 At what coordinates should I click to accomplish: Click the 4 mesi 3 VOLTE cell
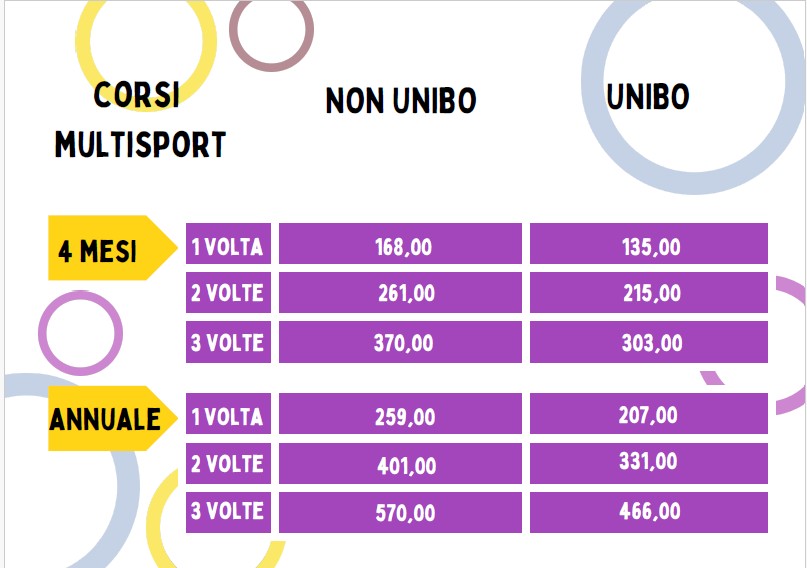(229, 342)
